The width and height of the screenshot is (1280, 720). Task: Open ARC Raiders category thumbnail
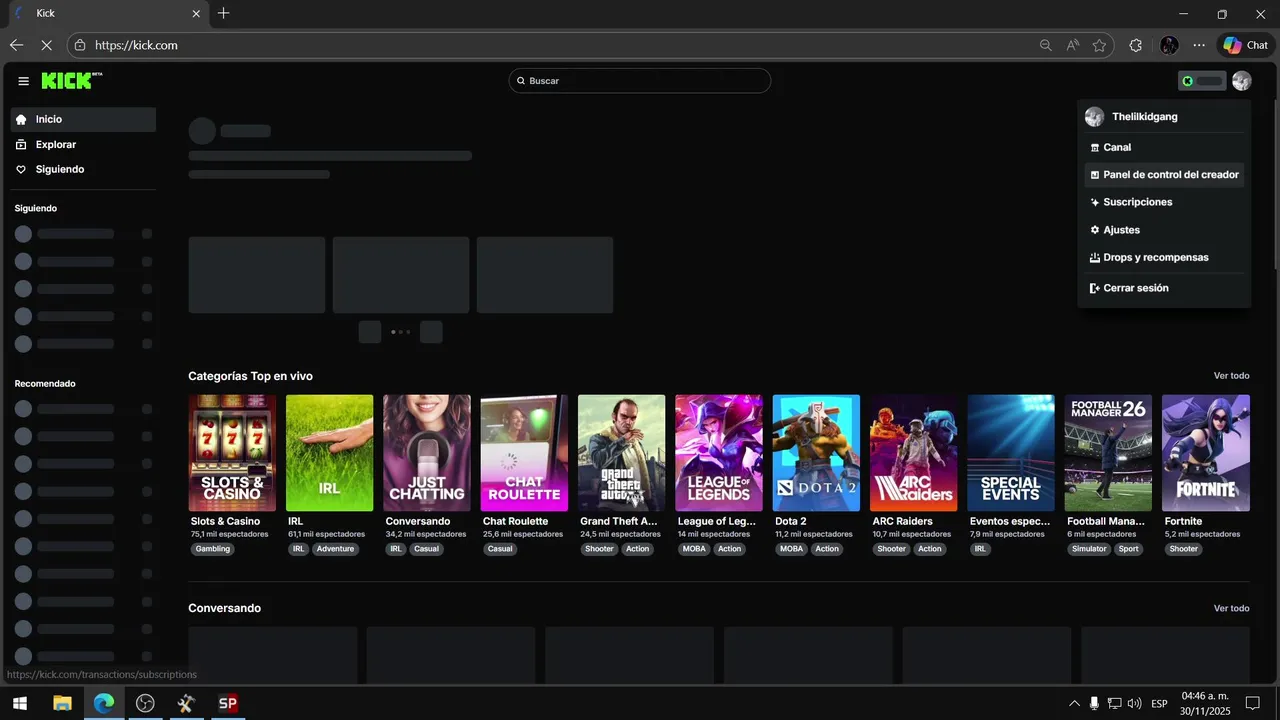point(913,453)
